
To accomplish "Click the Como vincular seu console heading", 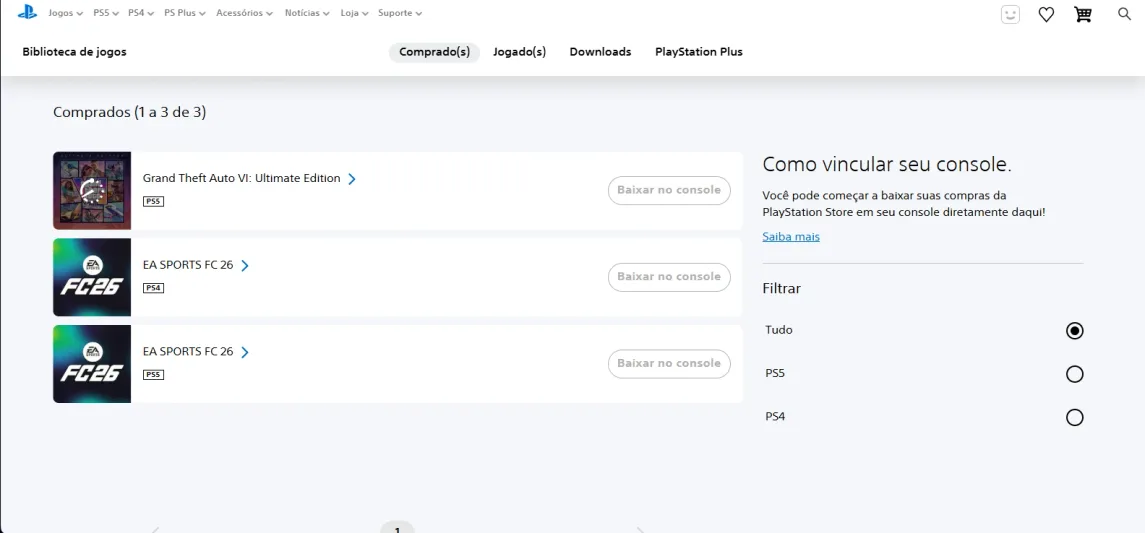I will pyautogui.click(x=886, y=164).
